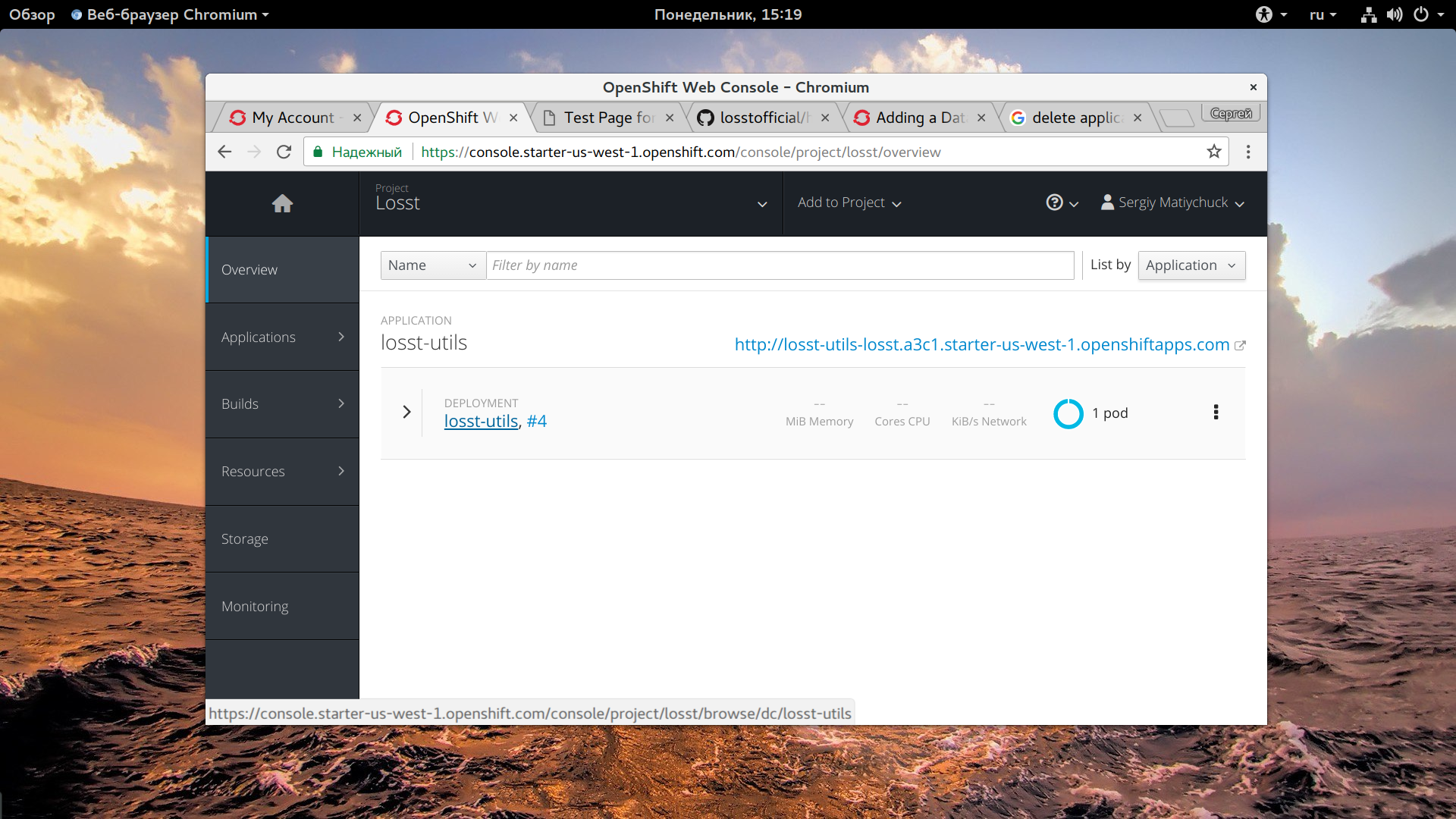
Task: Open the Add to Project menu
Action: point(849,202)
